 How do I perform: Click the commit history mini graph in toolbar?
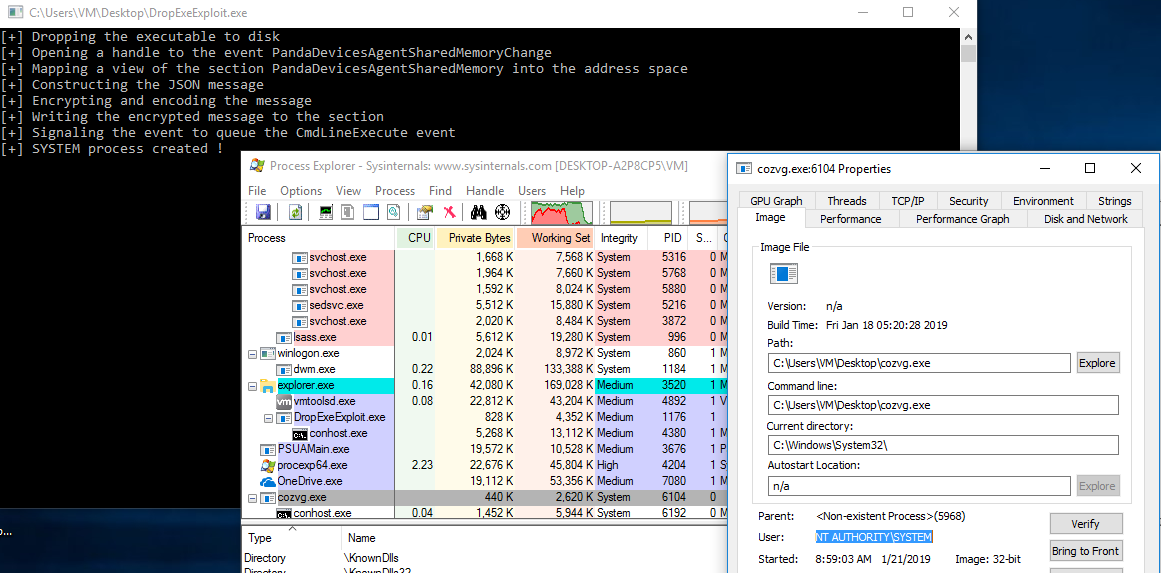coord(640,212)
